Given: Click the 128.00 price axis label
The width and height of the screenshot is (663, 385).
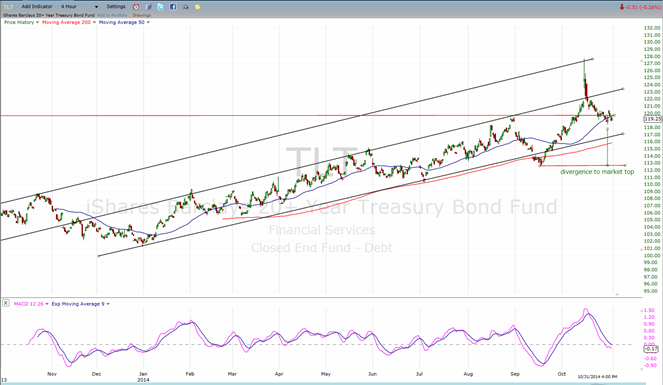Looking at the screenshot, I should pos(652,56).
